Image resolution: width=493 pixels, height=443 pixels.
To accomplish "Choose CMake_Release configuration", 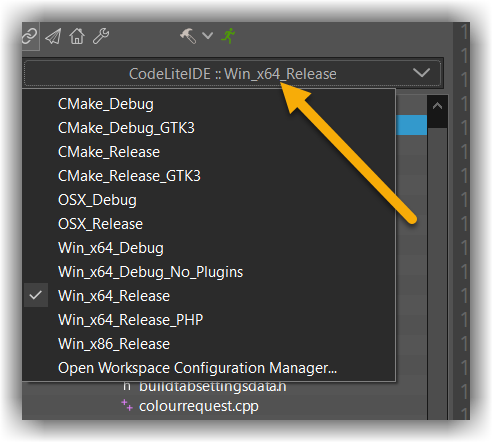I will 209,152.
